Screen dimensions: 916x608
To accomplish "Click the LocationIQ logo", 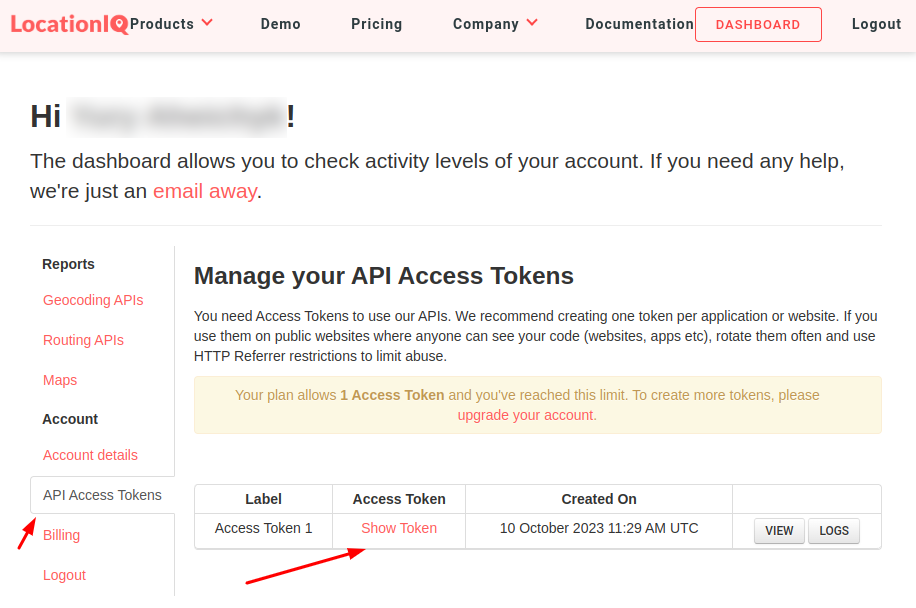I will (x=69, y=25).
